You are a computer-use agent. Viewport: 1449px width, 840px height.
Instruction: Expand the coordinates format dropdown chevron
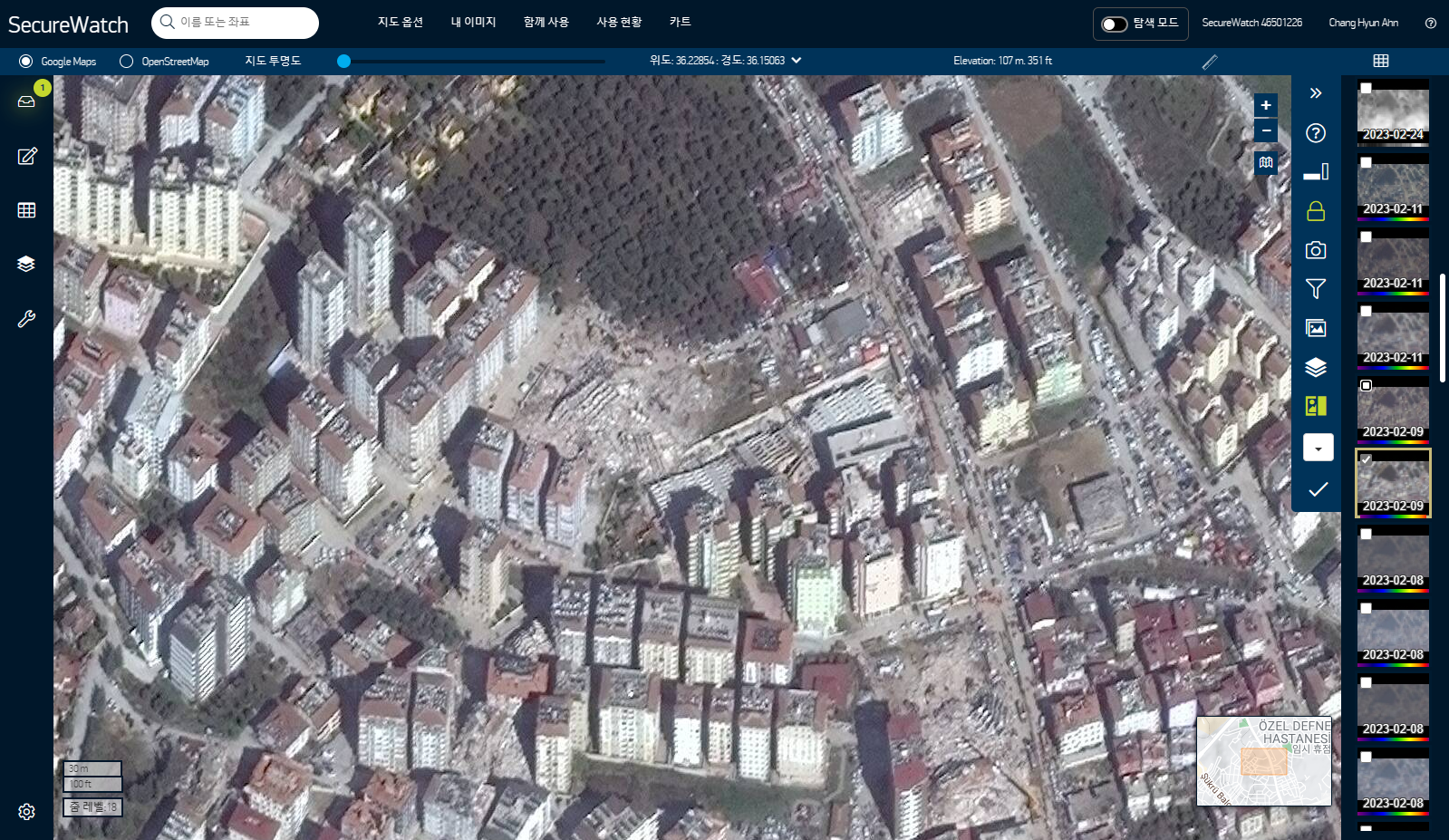tap(797, 61)
